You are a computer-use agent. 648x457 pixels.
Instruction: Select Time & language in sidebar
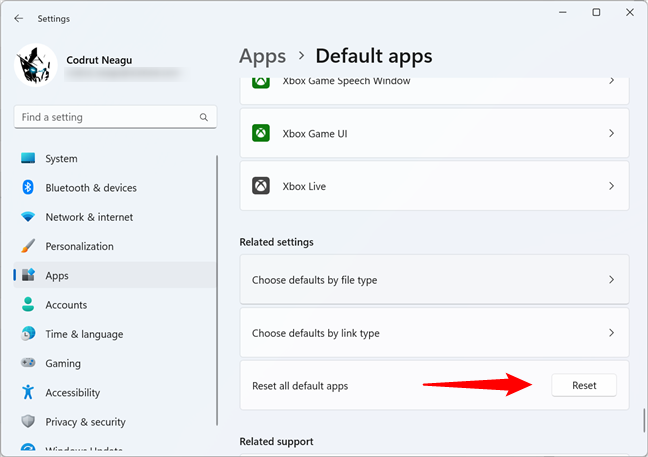click(x=84, y=334)
